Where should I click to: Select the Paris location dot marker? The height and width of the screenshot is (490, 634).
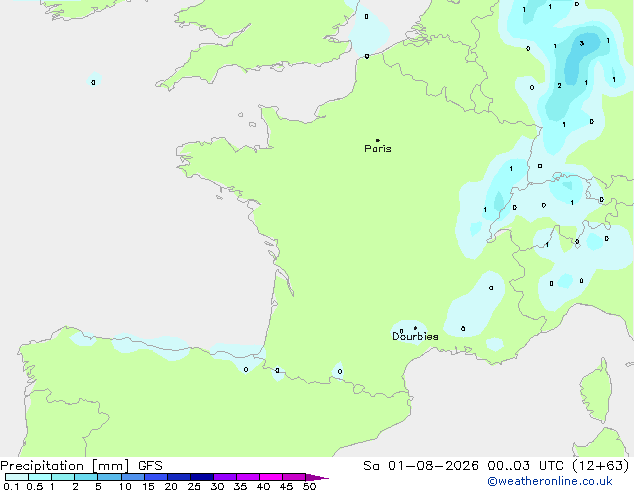(378, 140)
